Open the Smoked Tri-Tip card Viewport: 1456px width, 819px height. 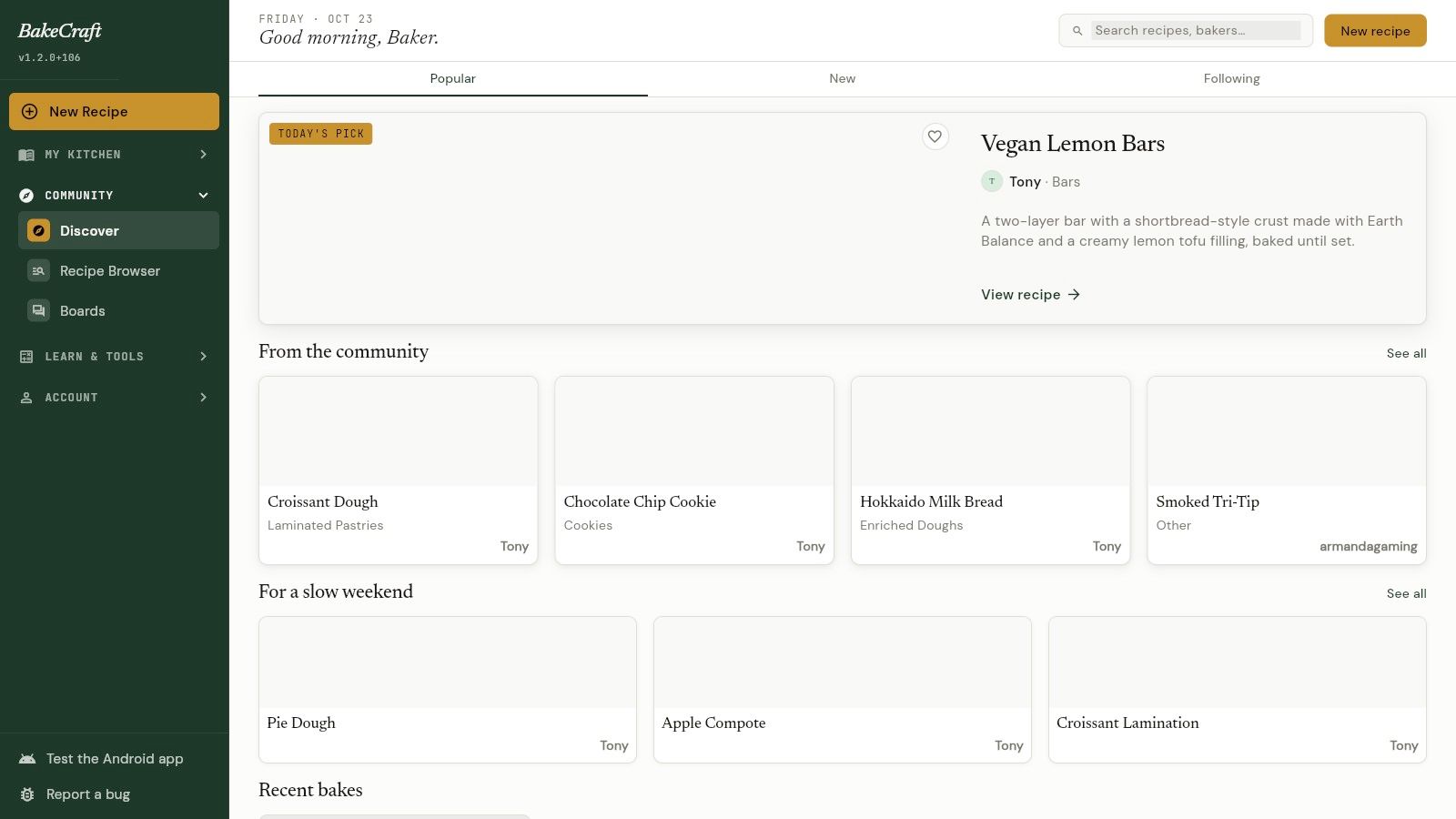pyautogui.click(x=1287, y=470)
